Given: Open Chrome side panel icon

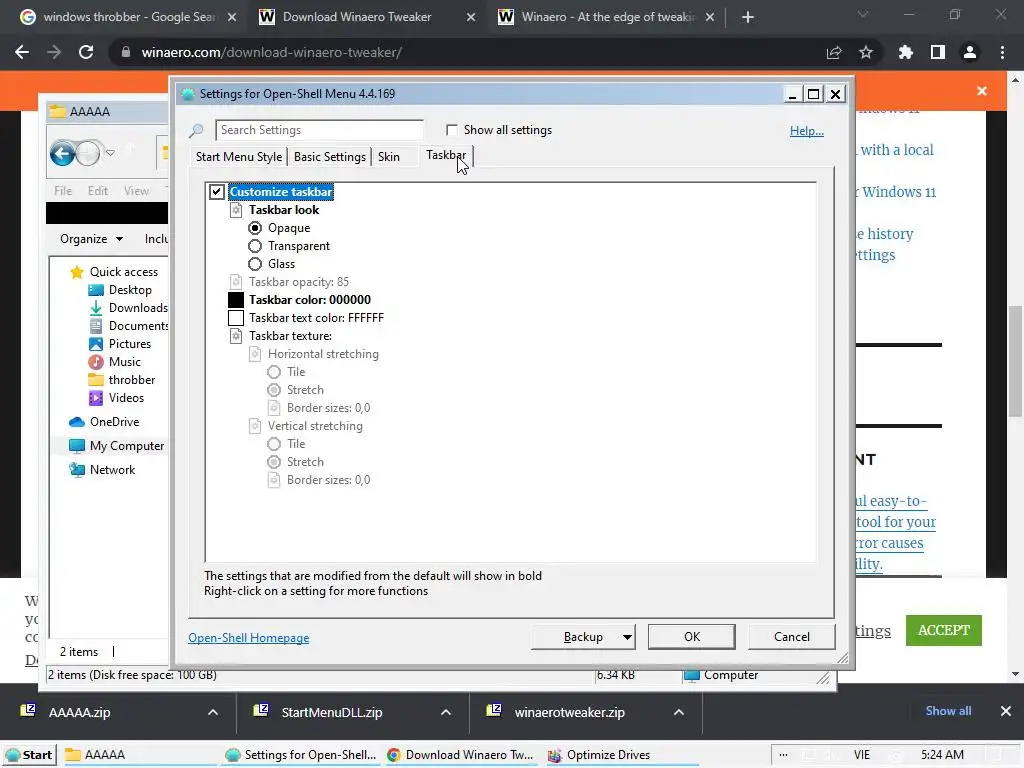Looking at the screenshot, I should 938,52.
